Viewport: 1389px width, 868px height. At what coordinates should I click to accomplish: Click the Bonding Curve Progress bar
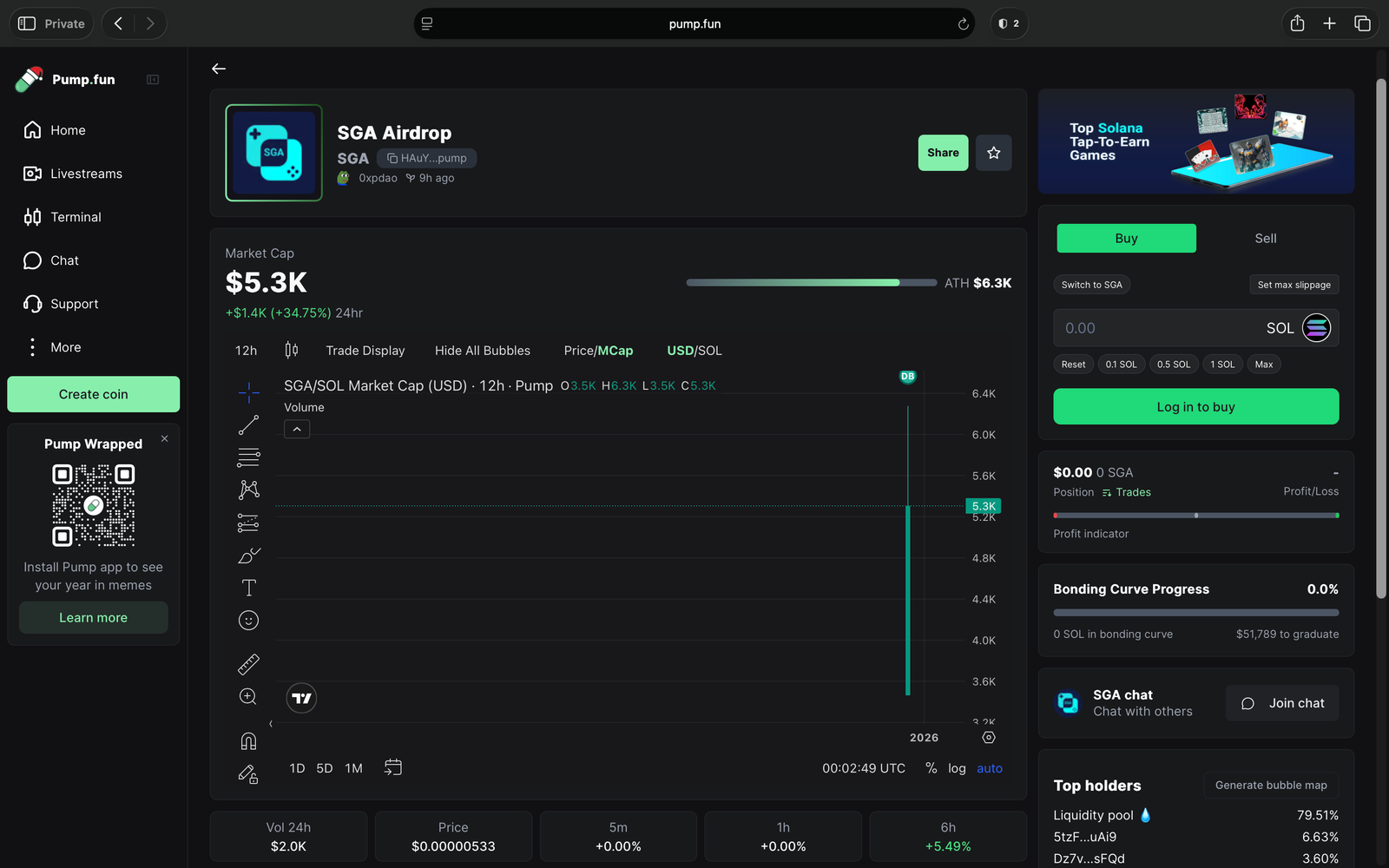pos(1195,613)
